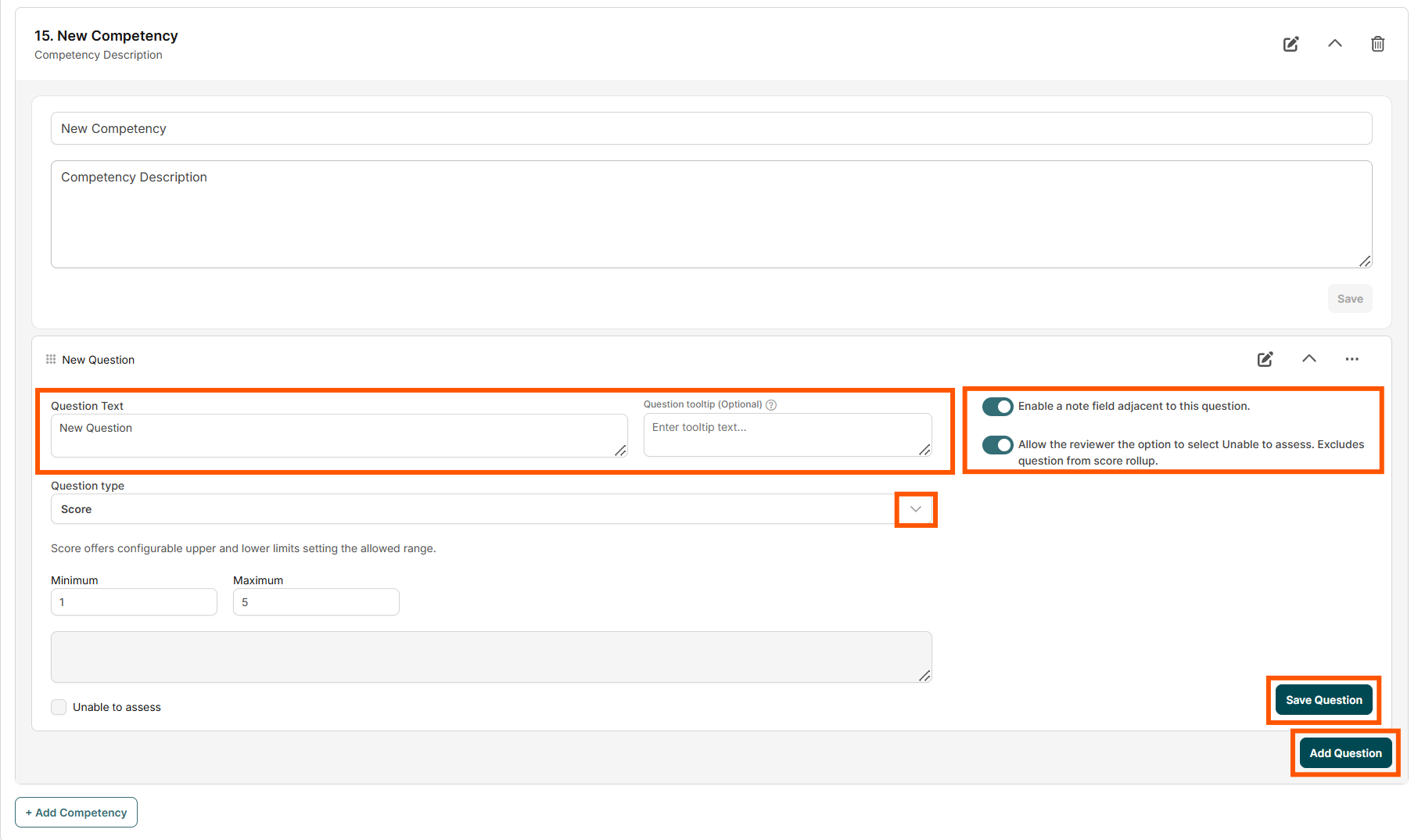Select the Maximum score field
1418x840 pixels.
click(x=316, y=602)
